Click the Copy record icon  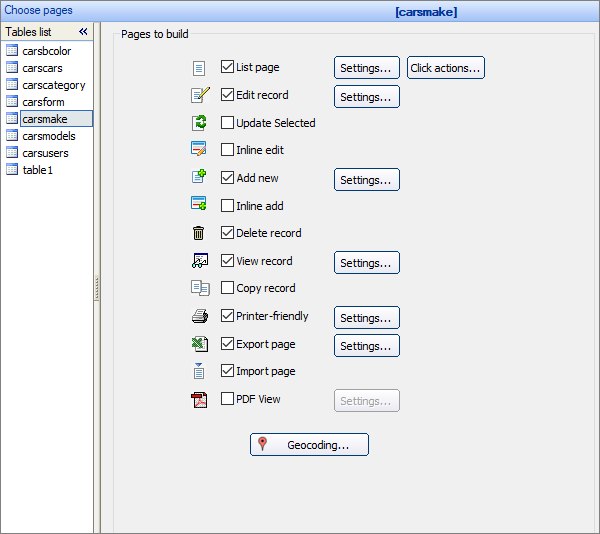click(200, 288)
